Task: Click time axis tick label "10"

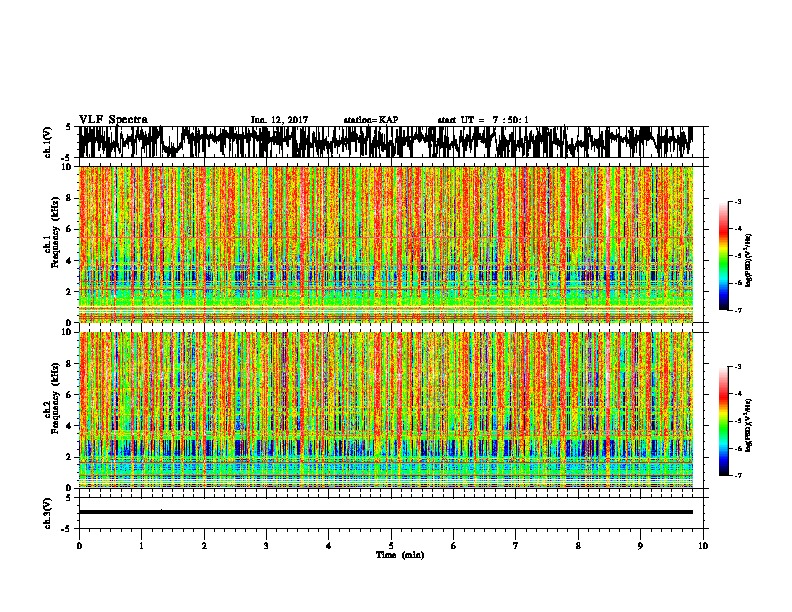Action: tap(703, 546)
